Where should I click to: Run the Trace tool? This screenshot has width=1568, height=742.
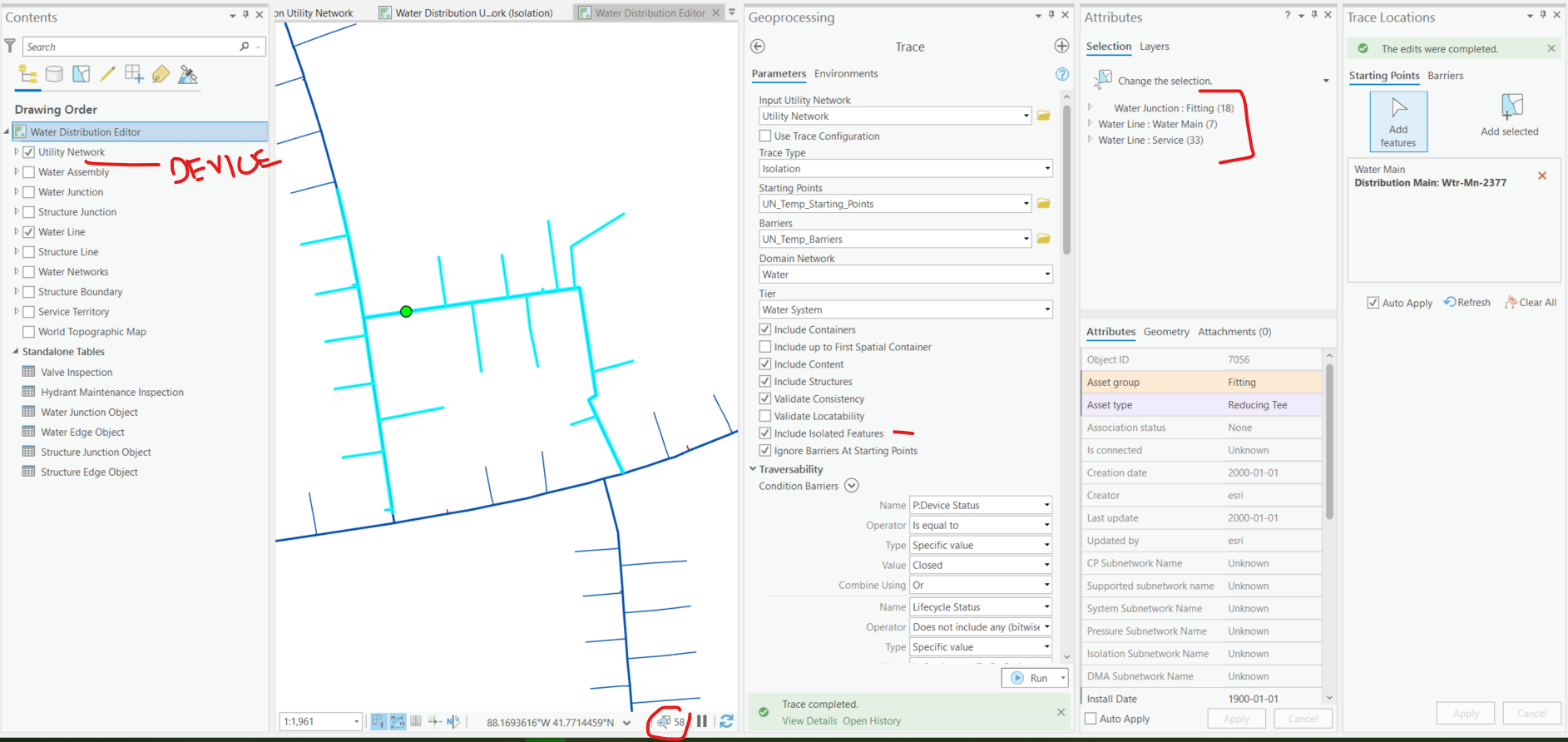tap(1030, 678)
